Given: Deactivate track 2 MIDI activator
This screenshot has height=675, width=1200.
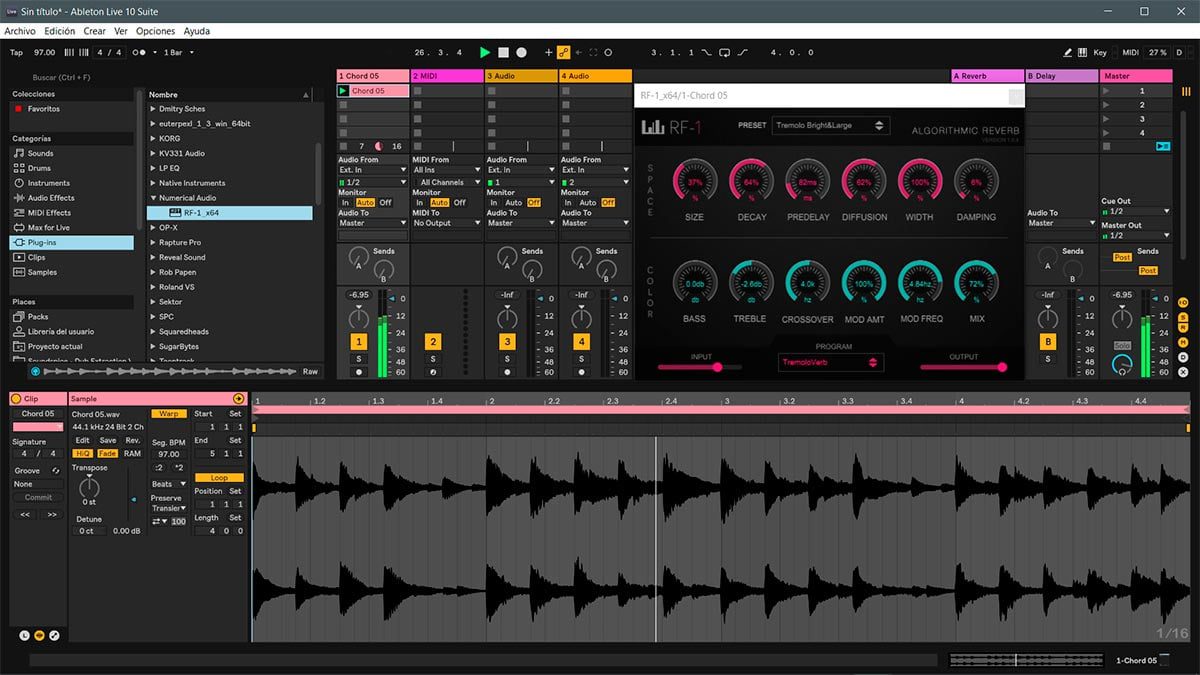Looking at the screenshot, I should (433, 342).
